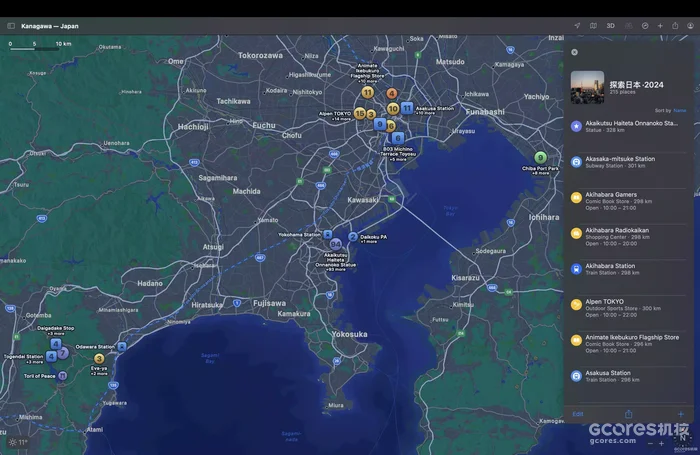Click the guide panel Edit button
Screen dimensions: 700x455
tap(578, 414)
